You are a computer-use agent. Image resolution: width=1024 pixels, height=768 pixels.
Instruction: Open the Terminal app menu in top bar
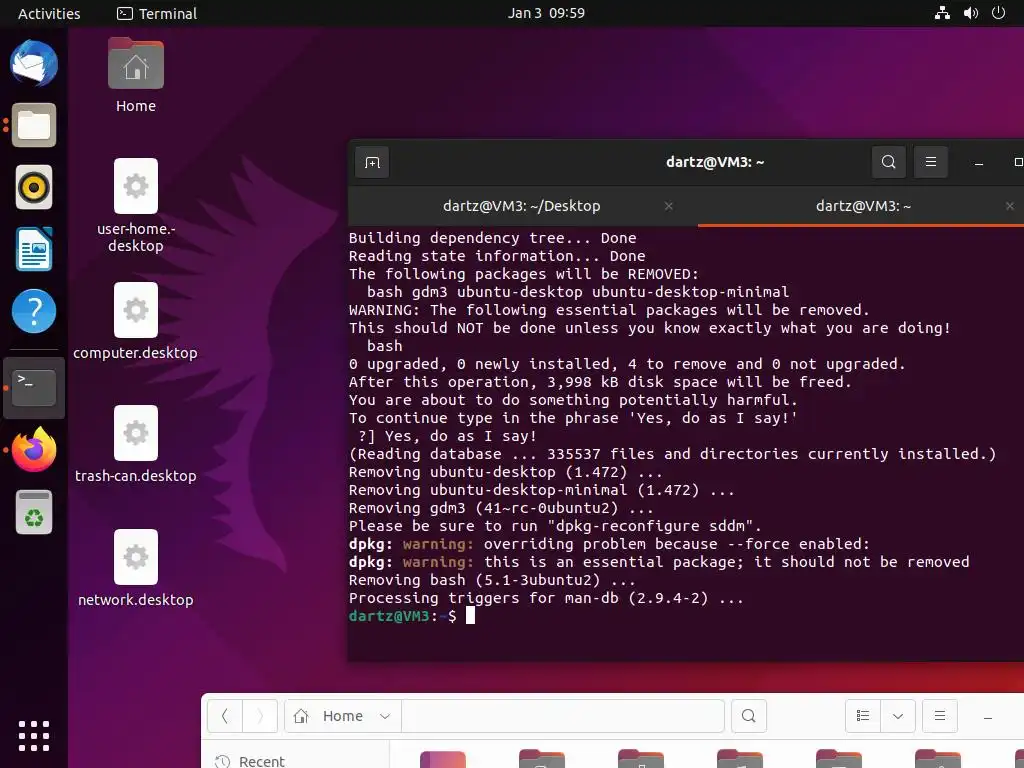click(x=157, y=13)
